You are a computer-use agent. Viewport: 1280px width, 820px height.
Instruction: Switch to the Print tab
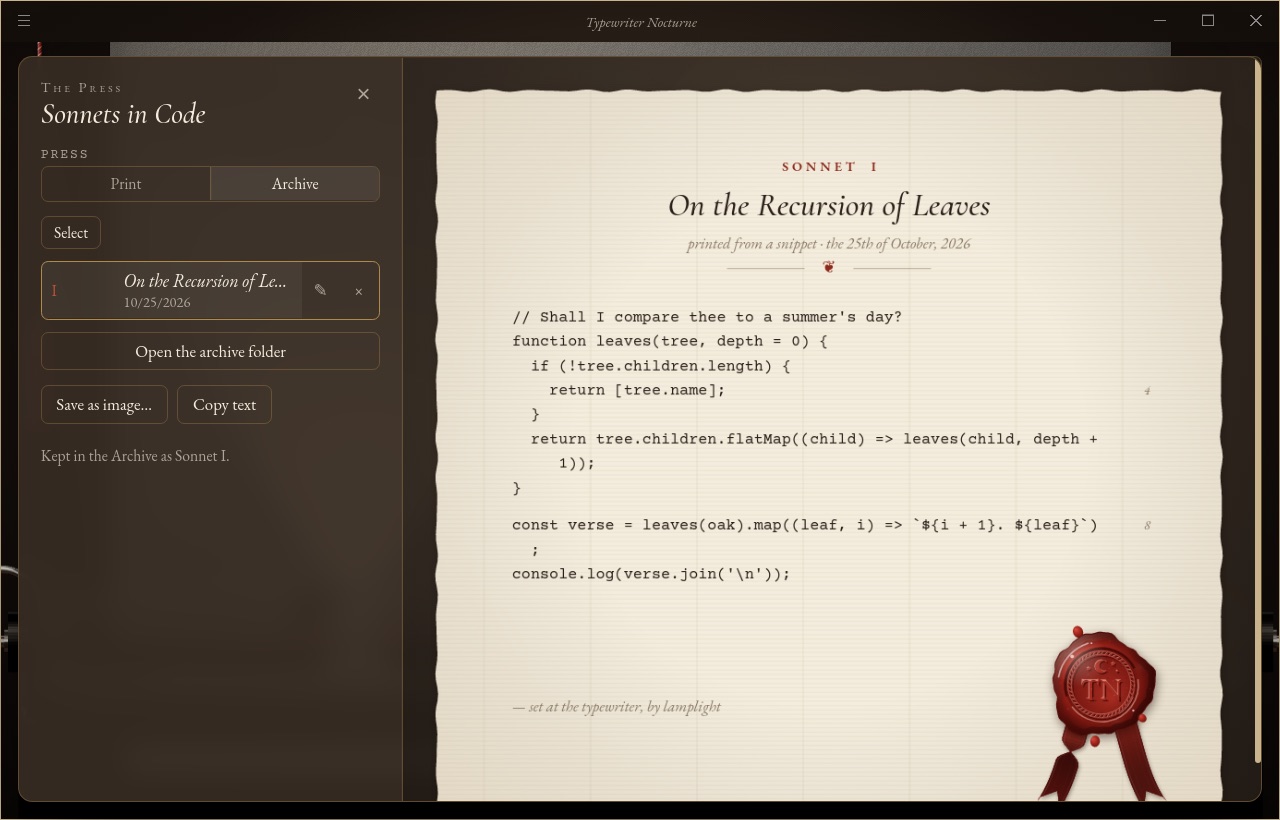tap(126, 184)
